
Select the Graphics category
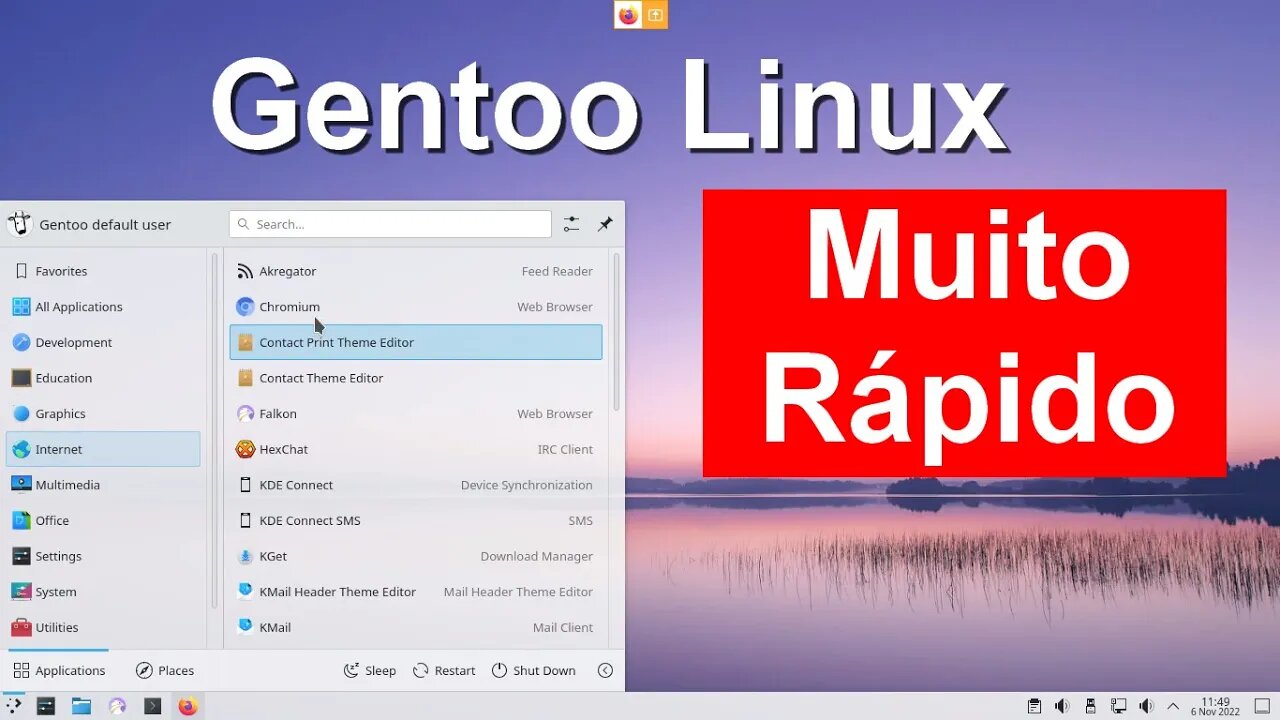coord(103,414)
